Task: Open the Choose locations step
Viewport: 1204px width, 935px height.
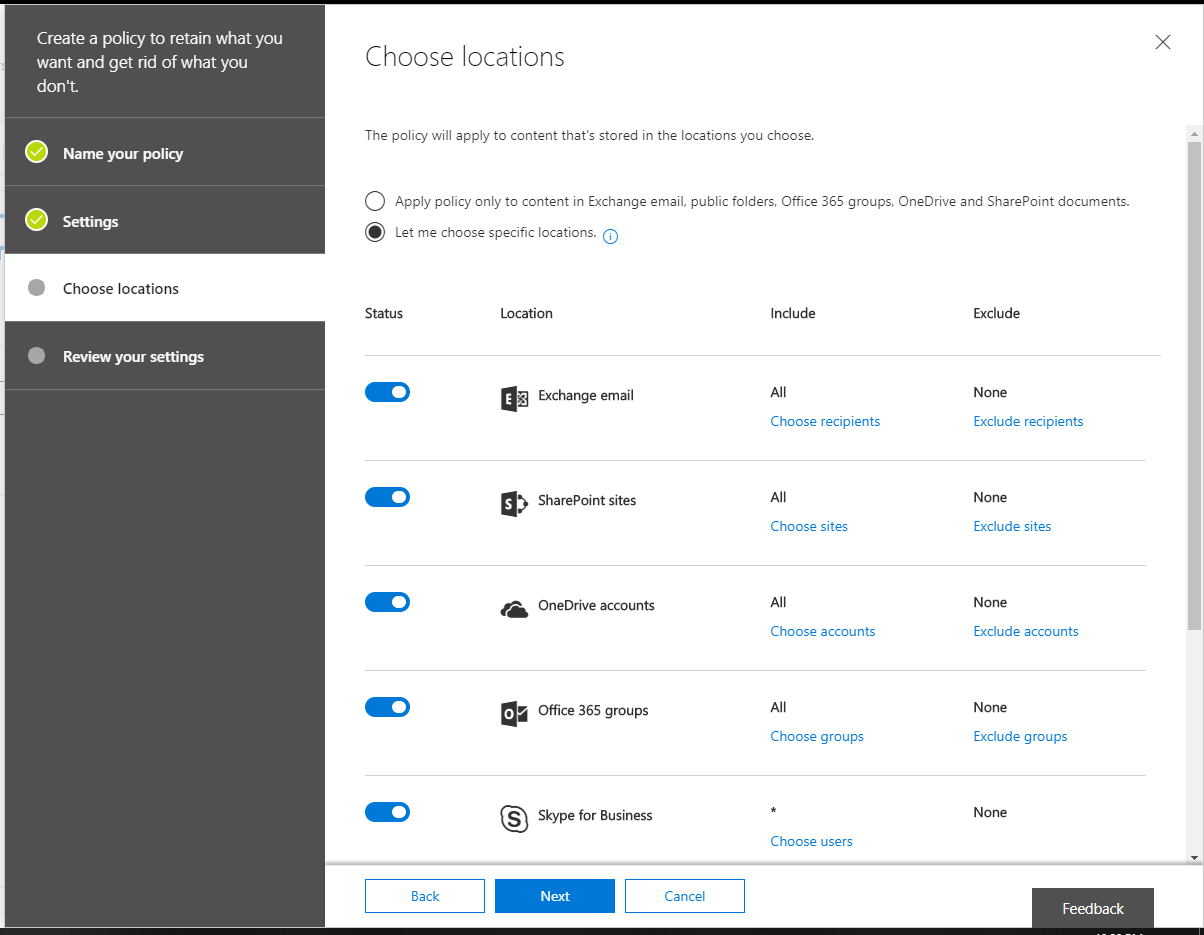Action: pos(121,289)
